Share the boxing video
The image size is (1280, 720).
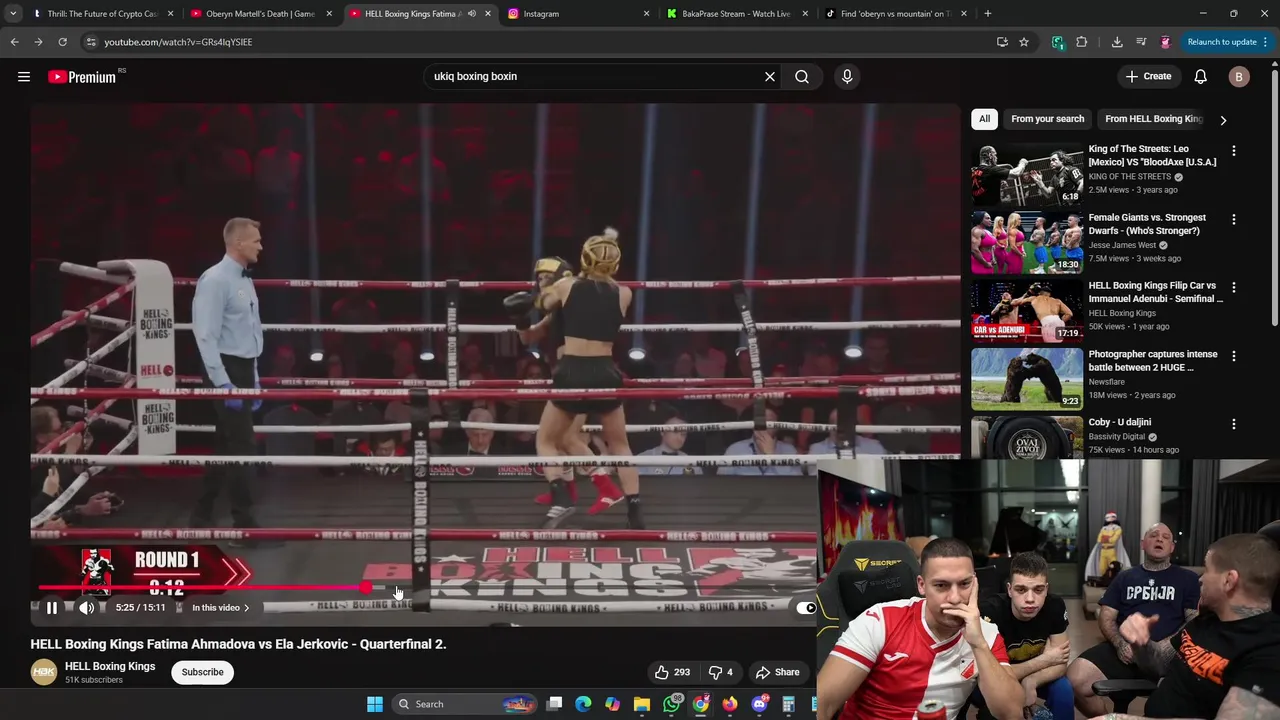tap(778, 672)
